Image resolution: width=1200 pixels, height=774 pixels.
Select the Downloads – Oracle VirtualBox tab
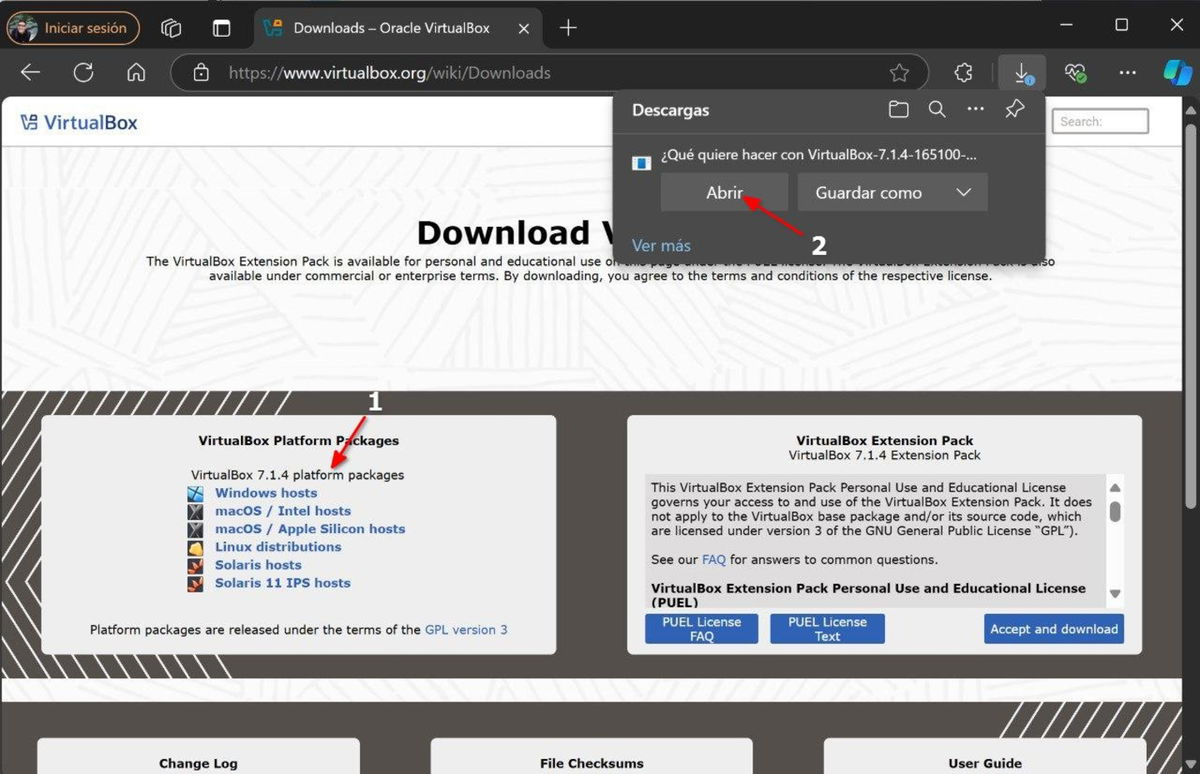click(390, 28)
